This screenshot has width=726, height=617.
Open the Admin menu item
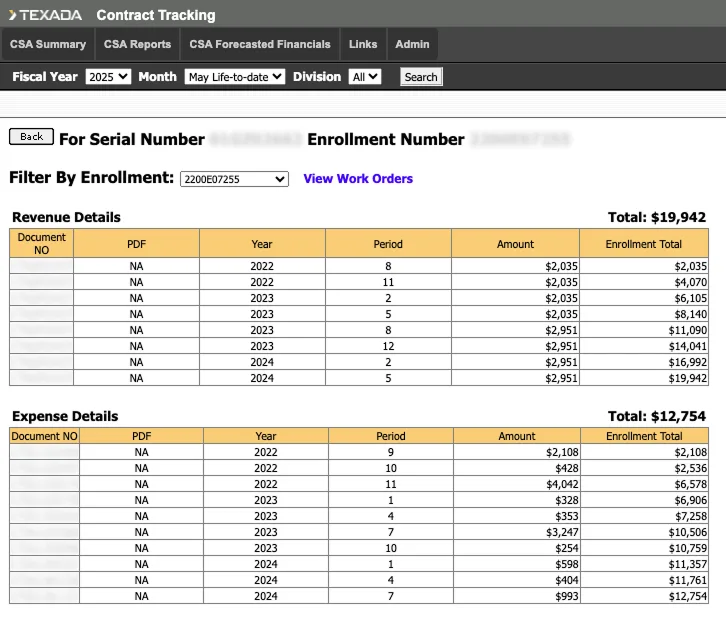coord(412,44)
